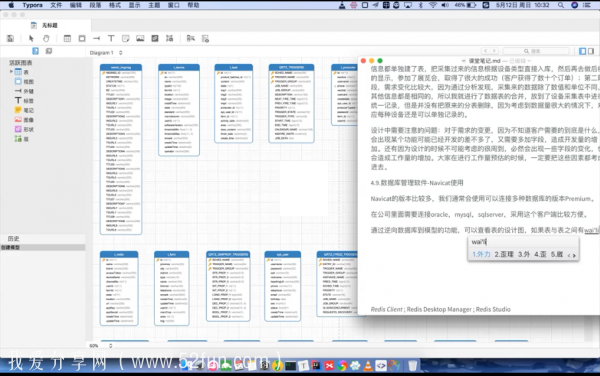Open the 格式 menu
The width and height of the screenshot is (600, 376).
pos(115,5)
